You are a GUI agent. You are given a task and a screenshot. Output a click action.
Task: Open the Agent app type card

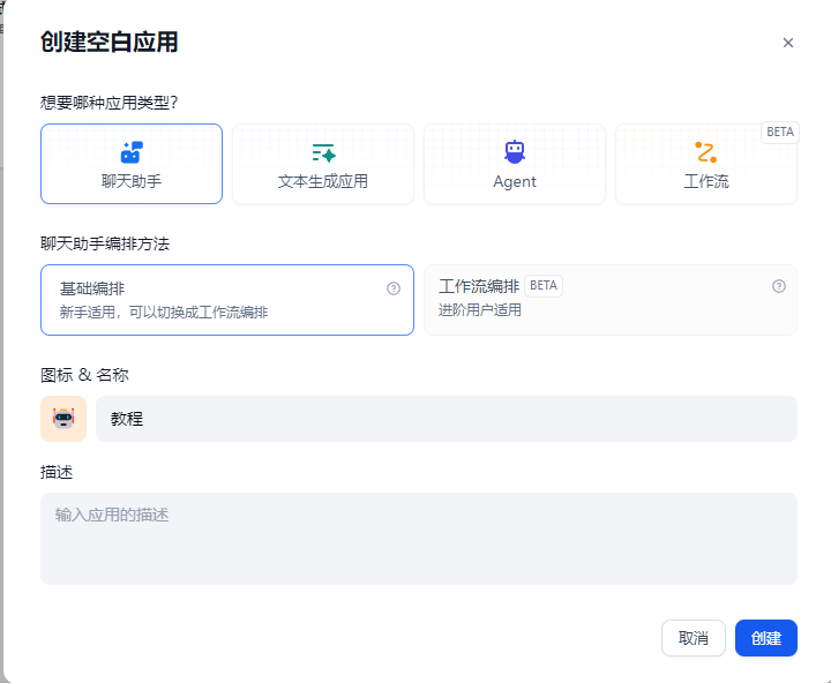coord(514,163)
